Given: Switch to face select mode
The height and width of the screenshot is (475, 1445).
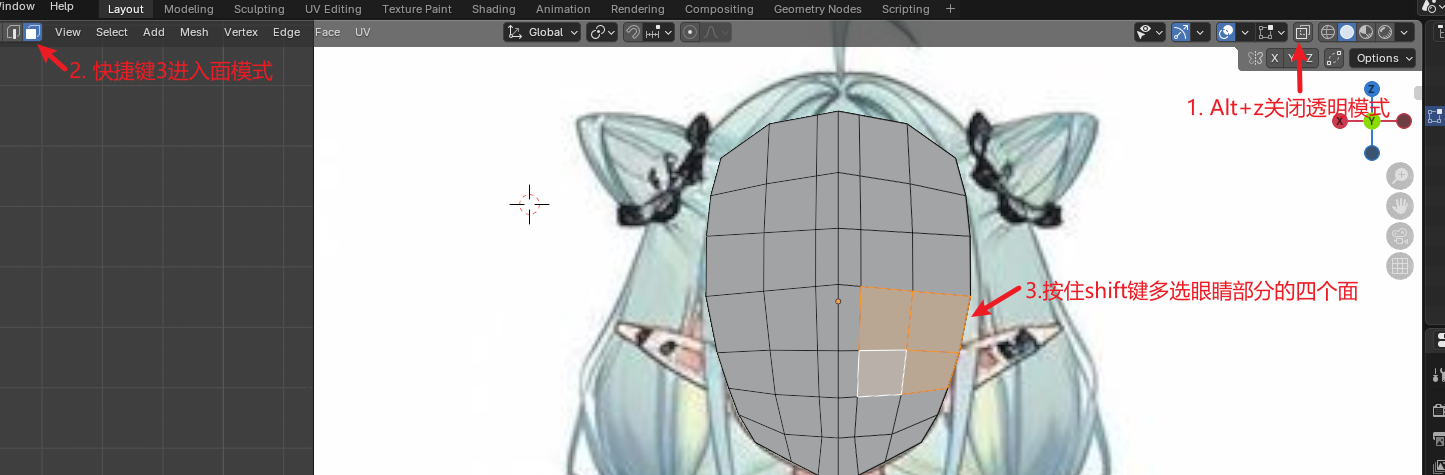Looking at the screenshot, I should tap(33, 32).
